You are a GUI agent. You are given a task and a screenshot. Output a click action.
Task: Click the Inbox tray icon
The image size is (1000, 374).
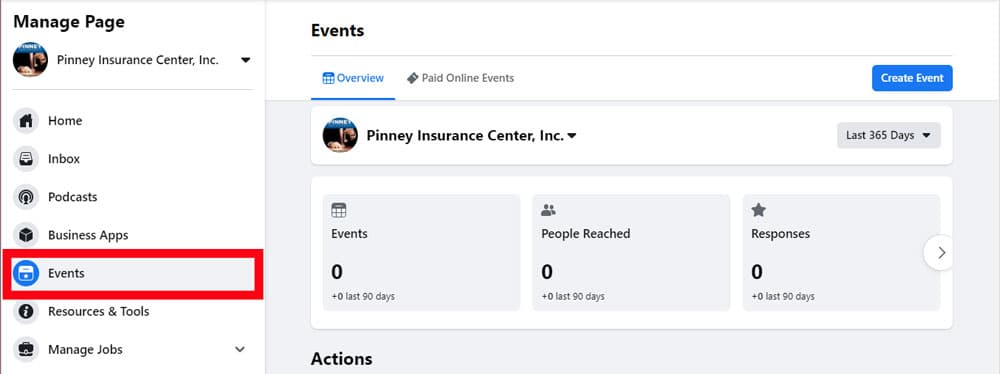click(x=26, y=159)
